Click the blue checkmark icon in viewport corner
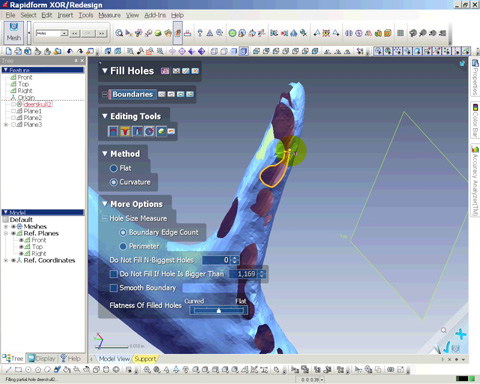 pos(446,348)
